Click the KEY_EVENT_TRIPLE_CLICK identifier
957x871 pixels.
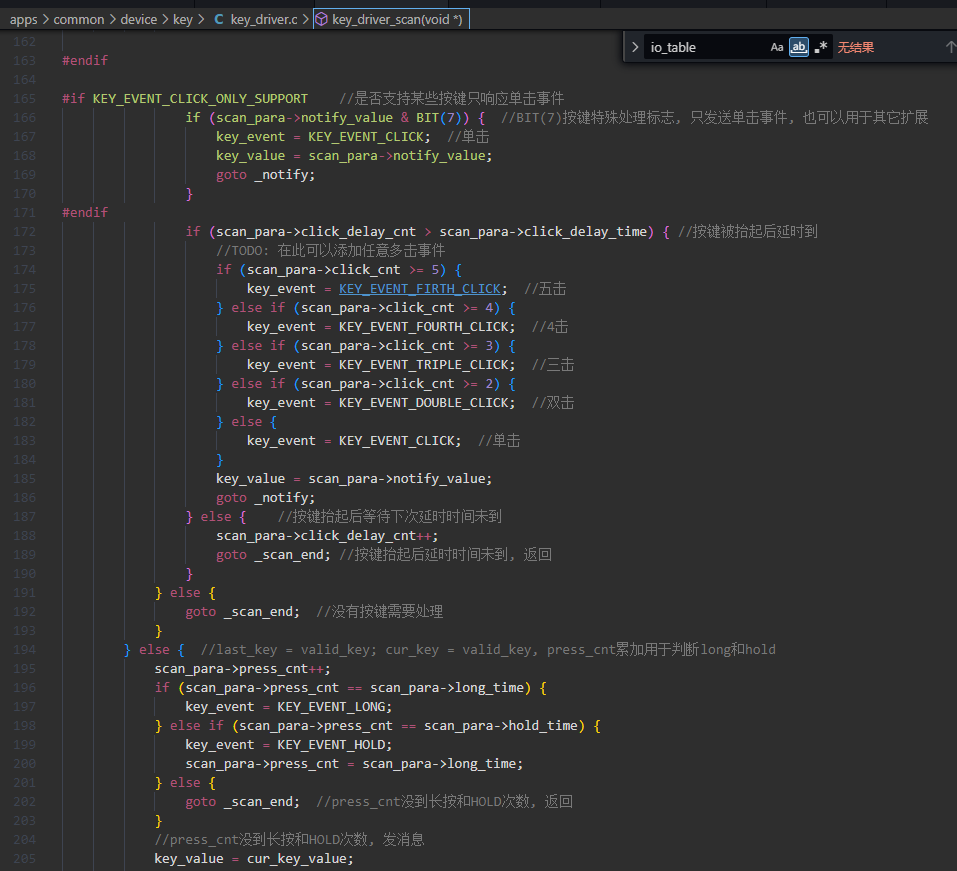click(424, 364)
